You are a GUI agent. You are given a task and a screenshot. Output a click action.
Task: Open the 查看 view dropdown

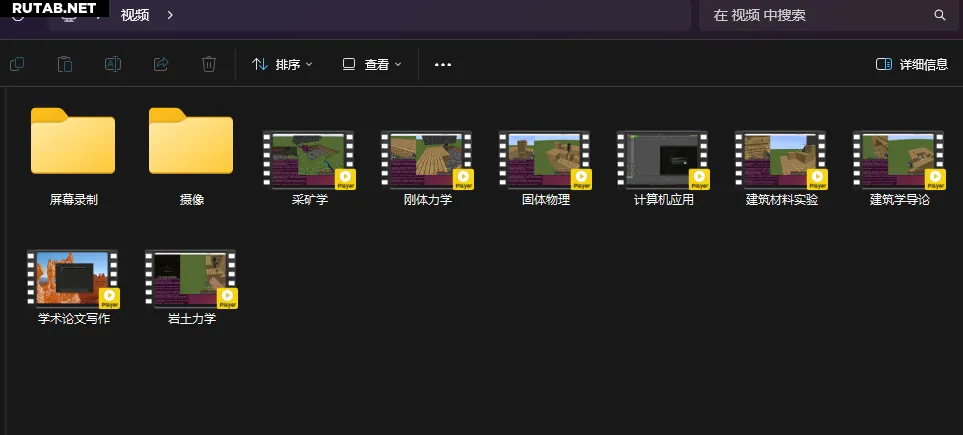tap(372, 65)
